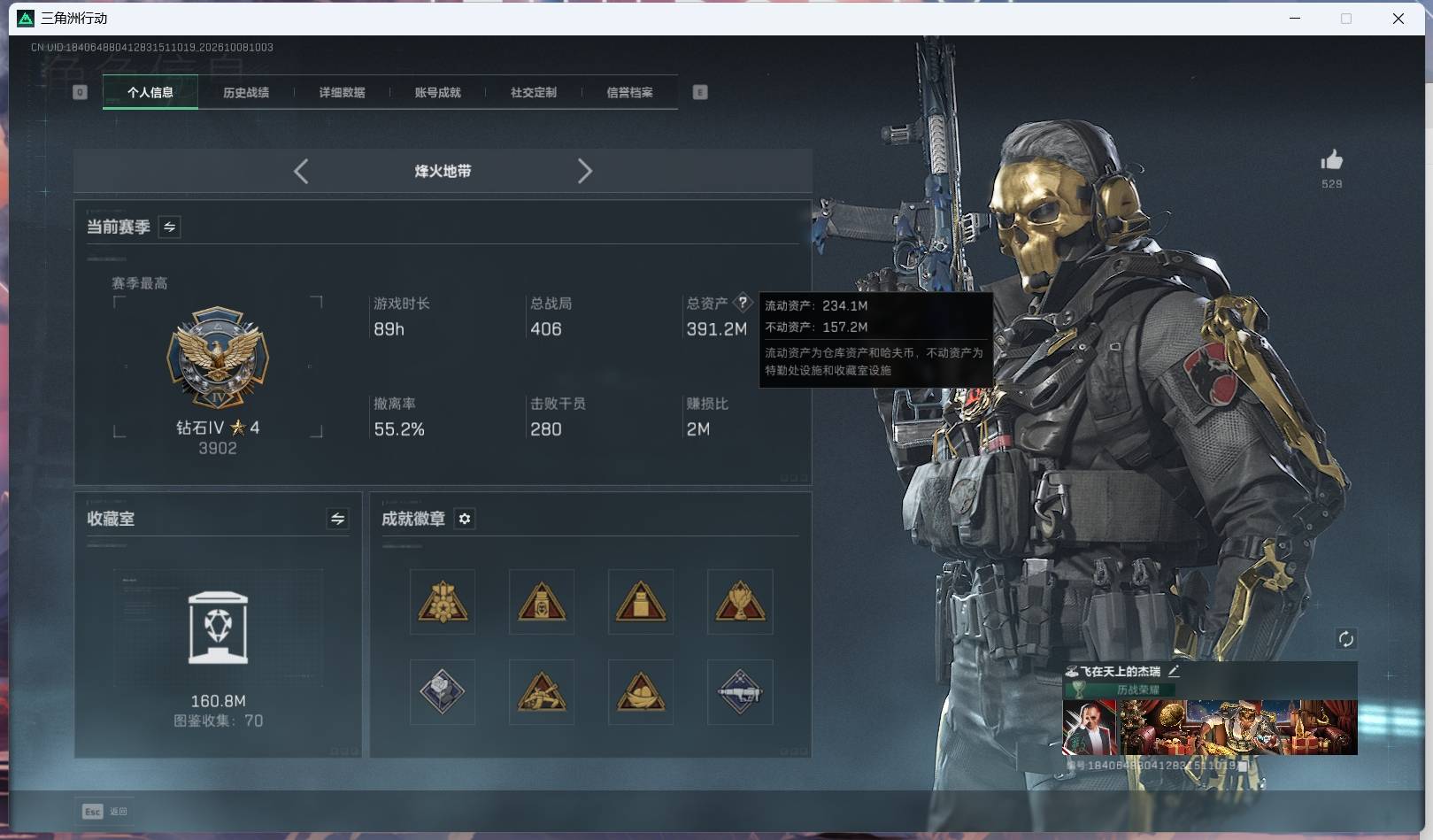Open the 详细数据 tab
Screen dimensions: 1433x840
tap(342, 92)
